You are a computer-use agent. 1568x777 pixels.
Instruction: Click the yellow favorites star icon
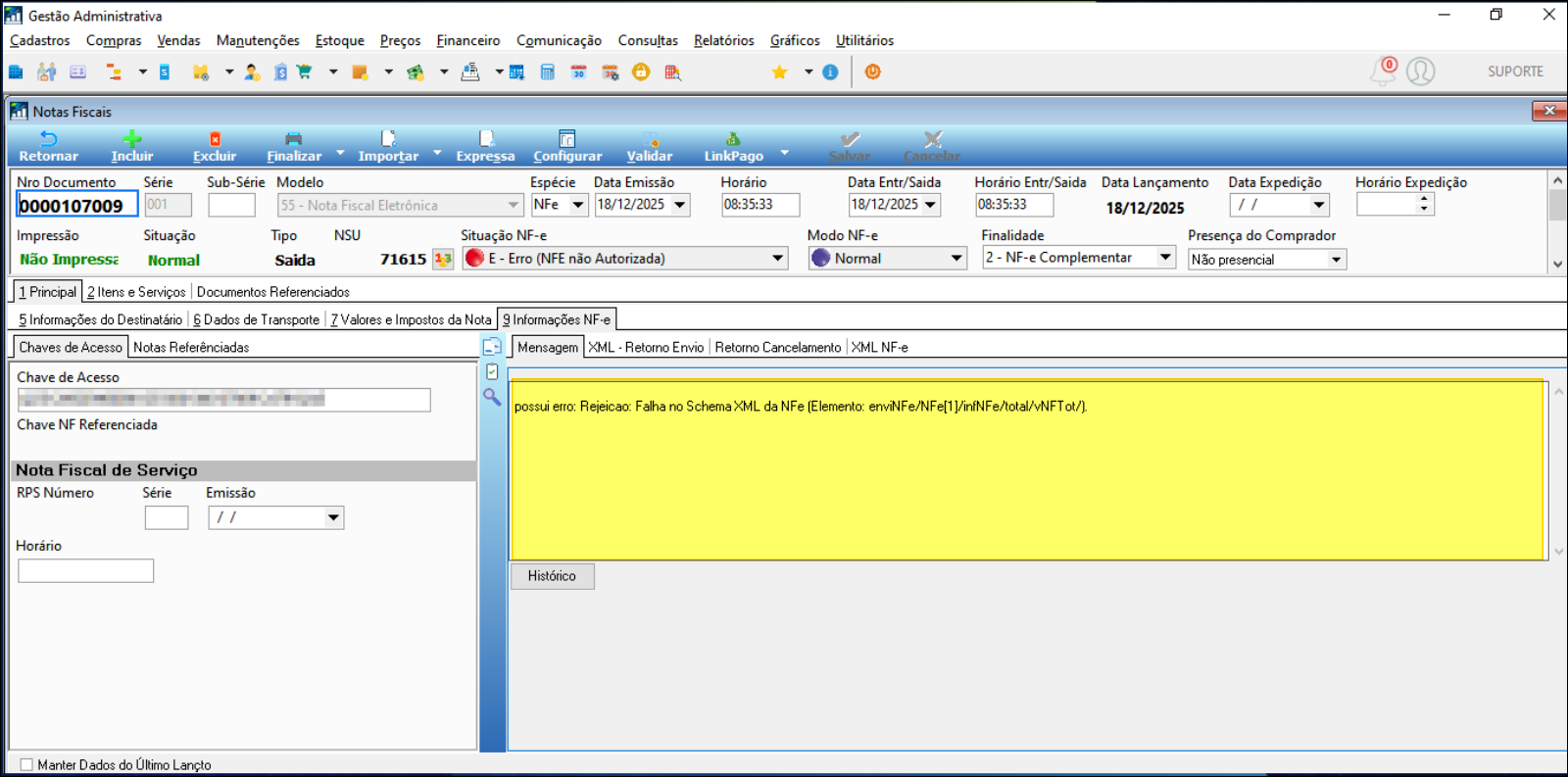(780, 73)
